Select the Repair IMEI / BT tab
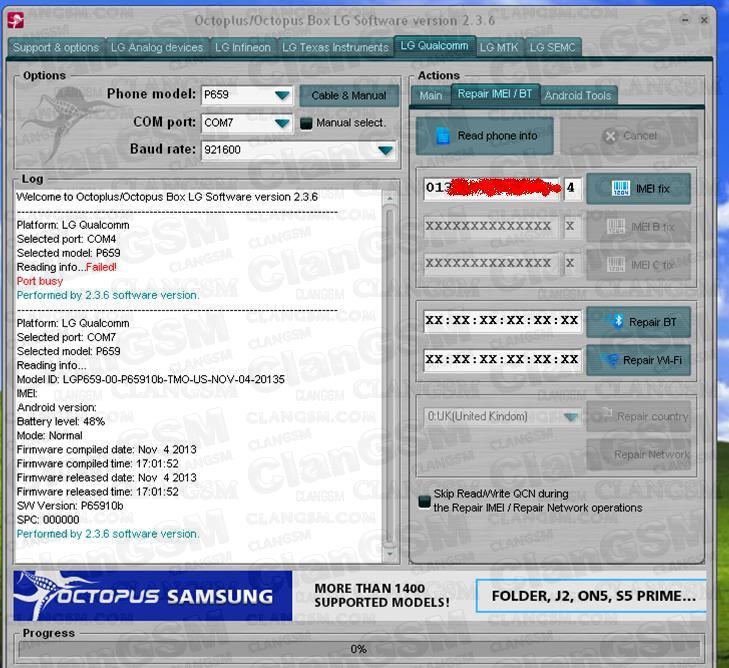This screenshot has width=729, height=668. 495,94
